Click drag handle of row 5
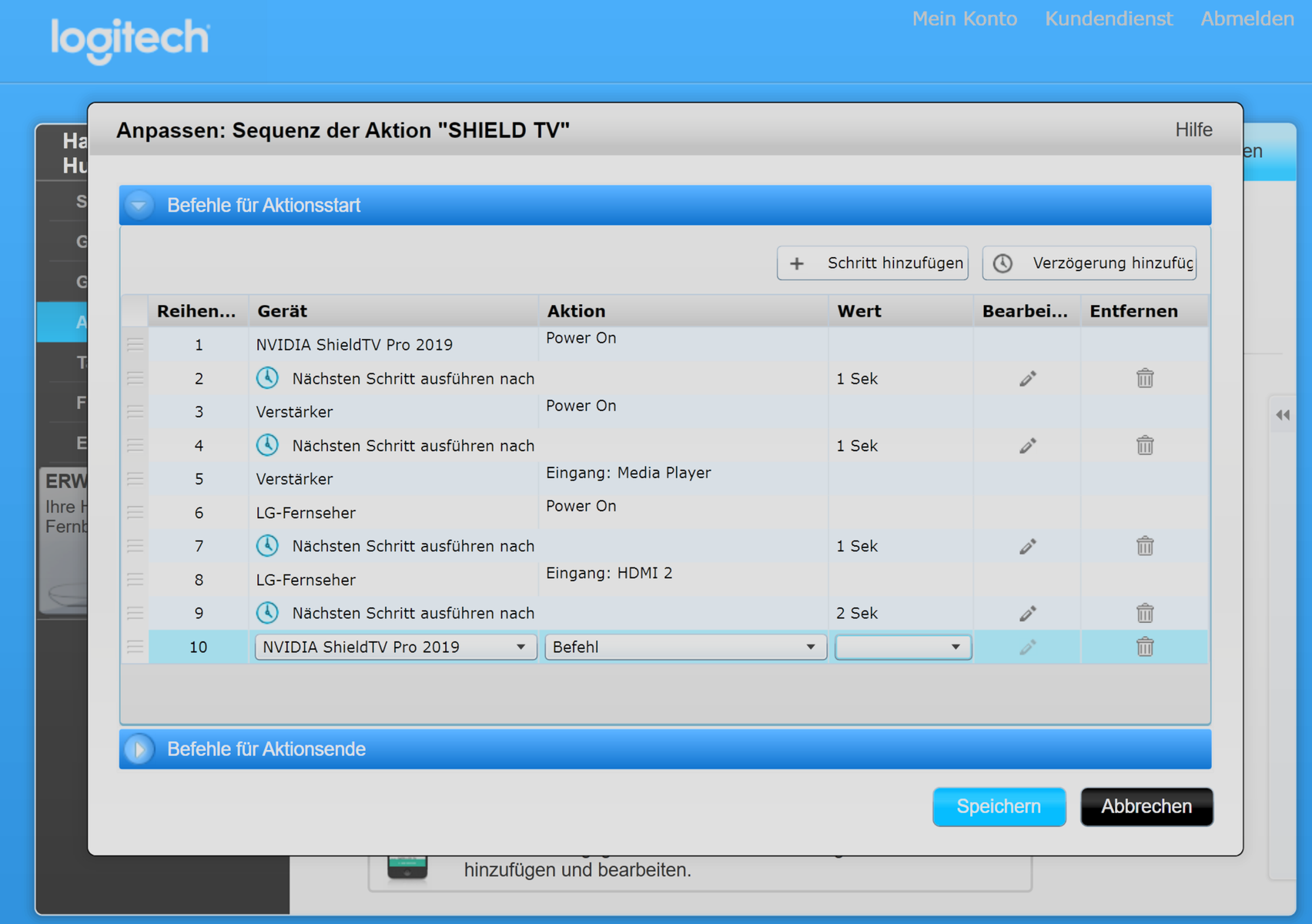1312x924 pixels. pos(136,479)
